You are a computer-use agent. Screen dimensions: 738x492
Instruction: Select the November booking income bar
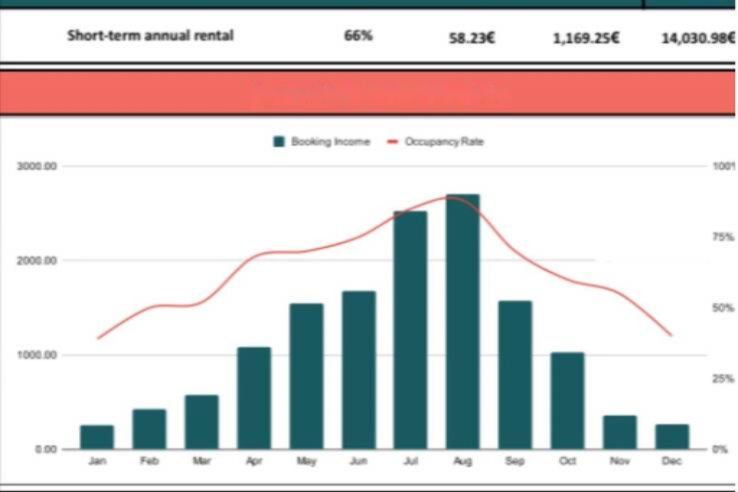[620, 432]
